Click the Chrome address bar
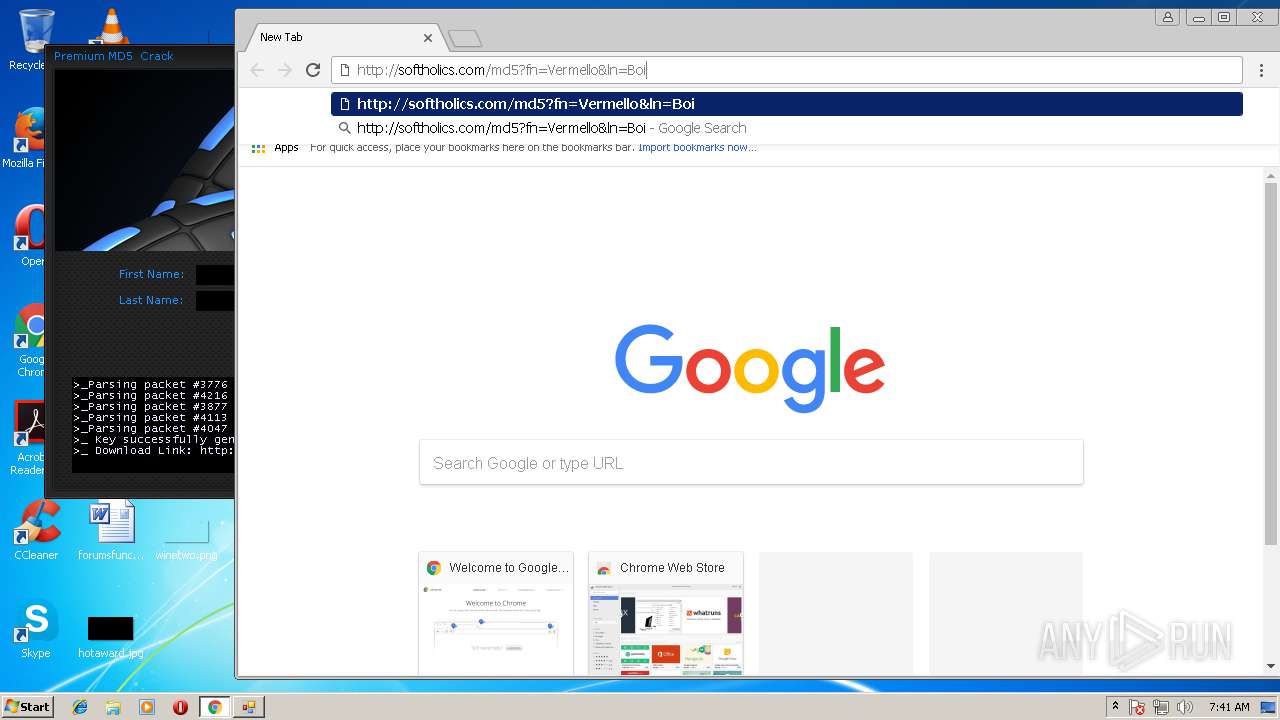The image size is (1280, 720). click(787, 70)
